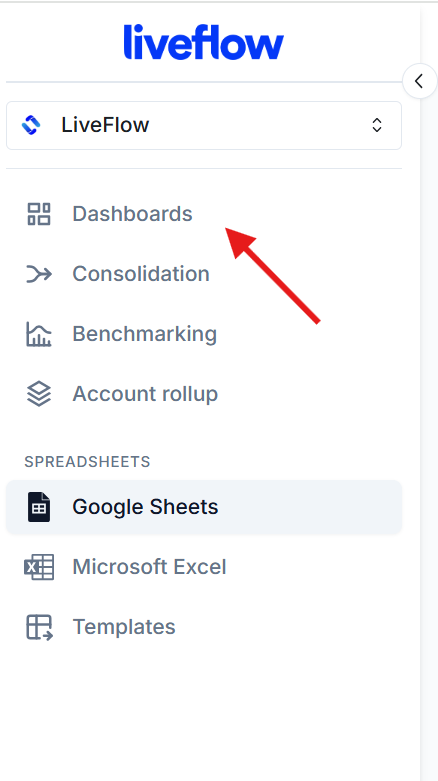This screenshot has height=781, width=438.
Task: Collapse the sidebar with the chevron button
Action: tap(419, 81)
